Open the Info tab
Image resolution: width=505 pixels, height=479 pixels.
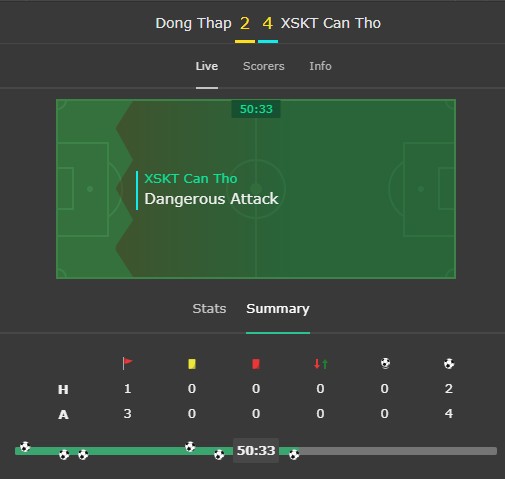[x=320, y=66]
